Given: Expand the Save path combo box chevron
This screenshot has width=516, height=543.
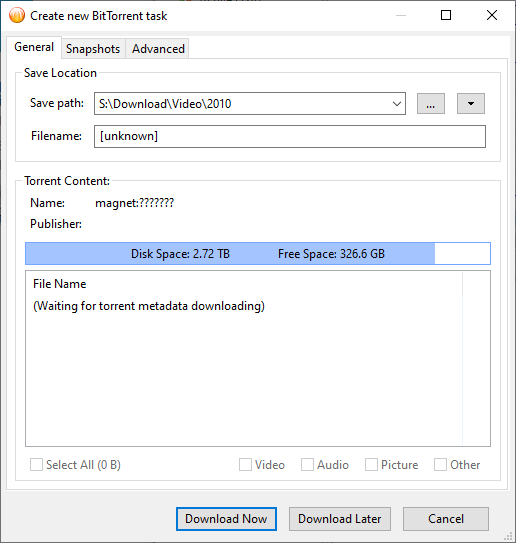Looking at the screenshot, I should pos(397,104).
